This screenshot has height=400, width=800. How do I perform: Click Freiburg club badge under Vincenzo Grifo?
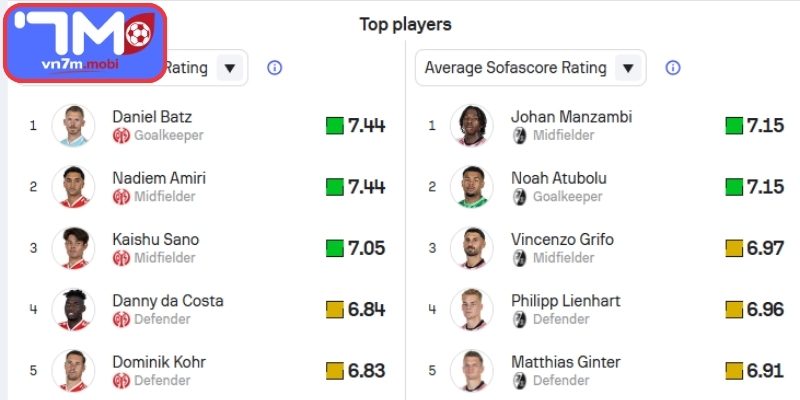click(x=519, y=258)
